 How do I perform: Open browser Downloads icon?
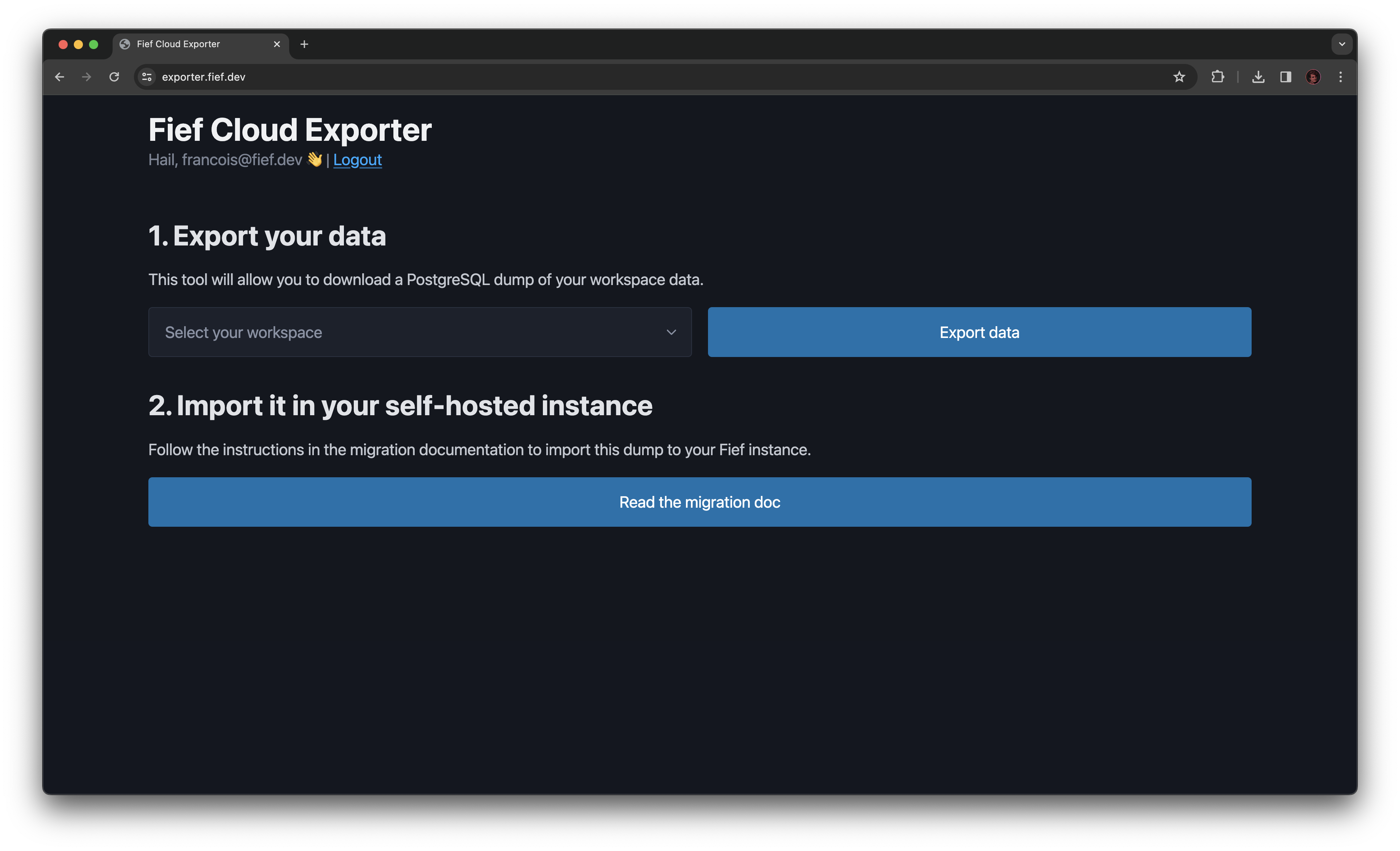(1258, 77)
